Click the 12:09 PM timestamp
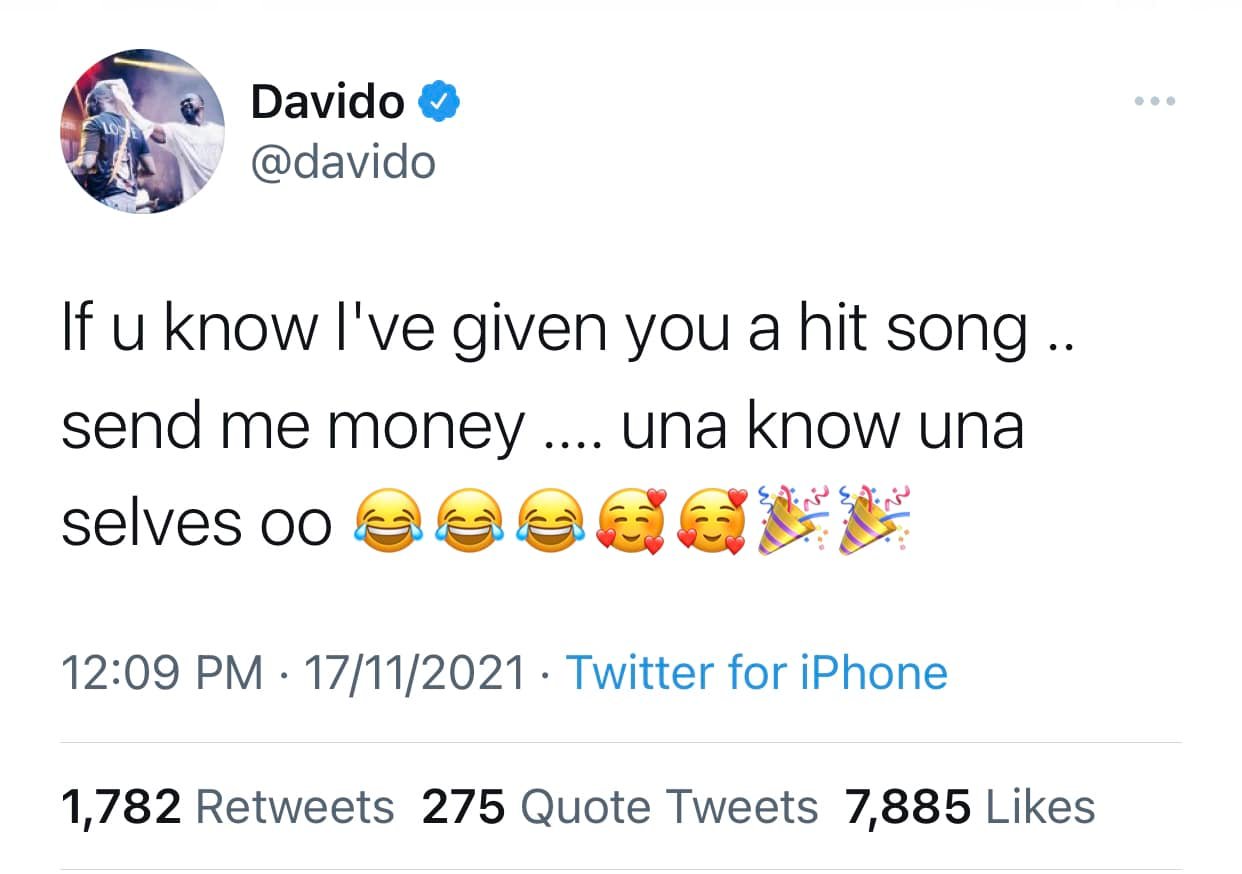Screen dimensions: 1242x874 (x=163, y=673)
